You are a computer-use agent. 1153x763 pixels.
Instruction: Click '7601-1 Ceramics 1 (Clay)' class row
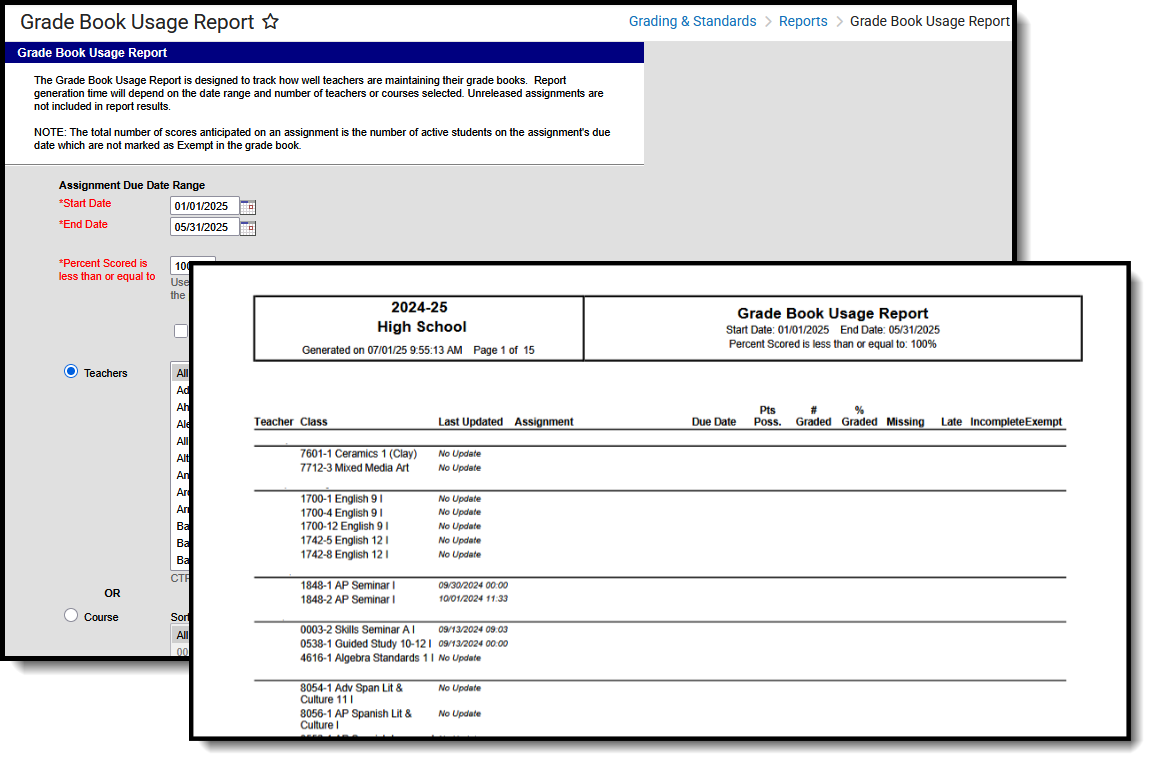pos(358,454)
